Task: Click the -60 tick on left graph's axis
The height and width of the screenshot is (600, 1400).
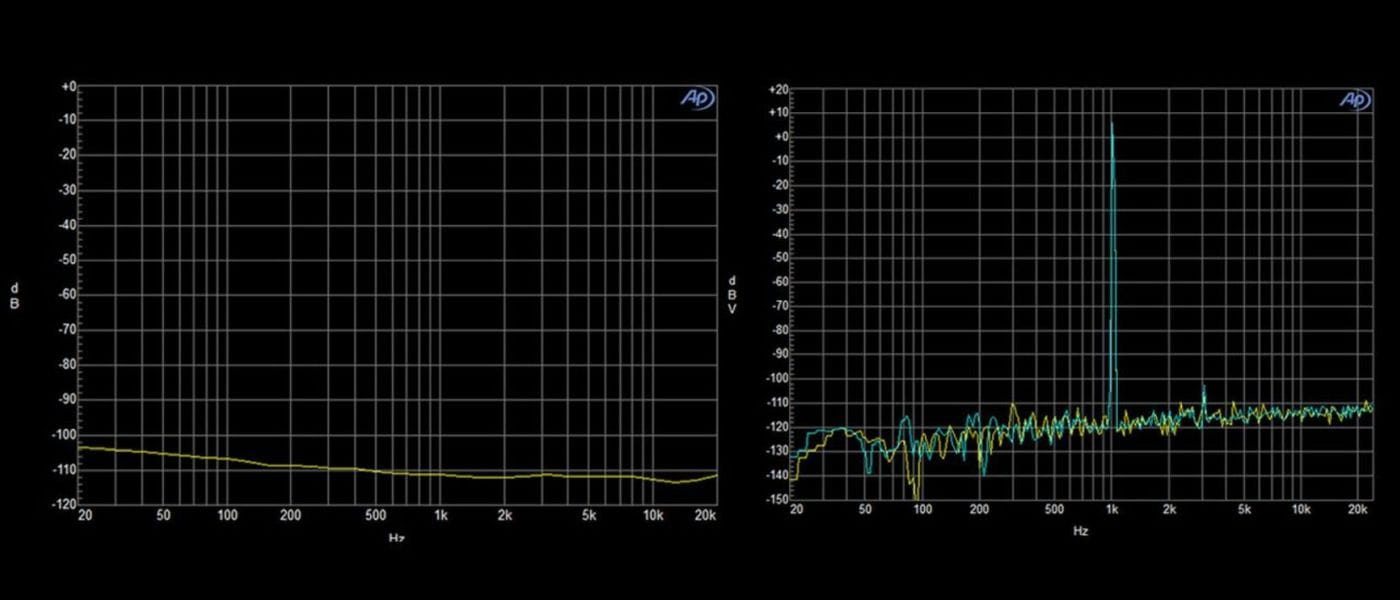Action: click(x=66, y=295)
